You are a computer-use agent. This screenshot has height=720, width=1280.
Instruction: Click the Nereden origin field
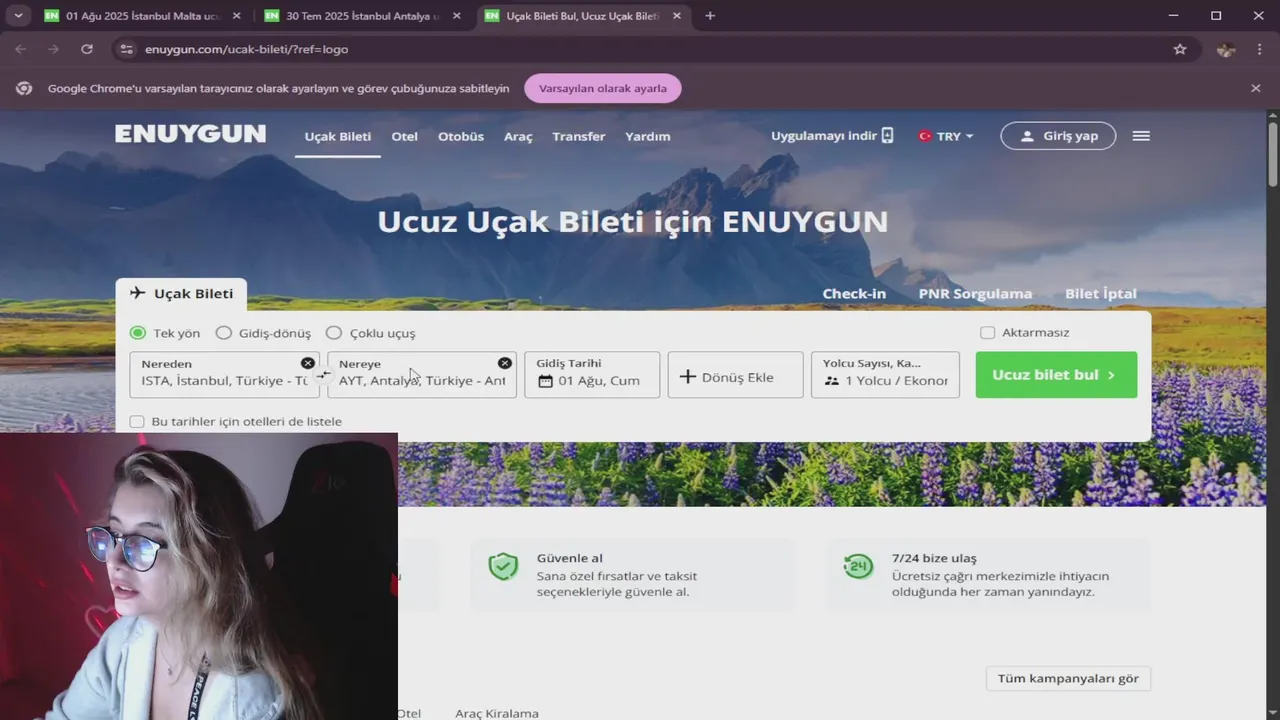pos(225,374)
